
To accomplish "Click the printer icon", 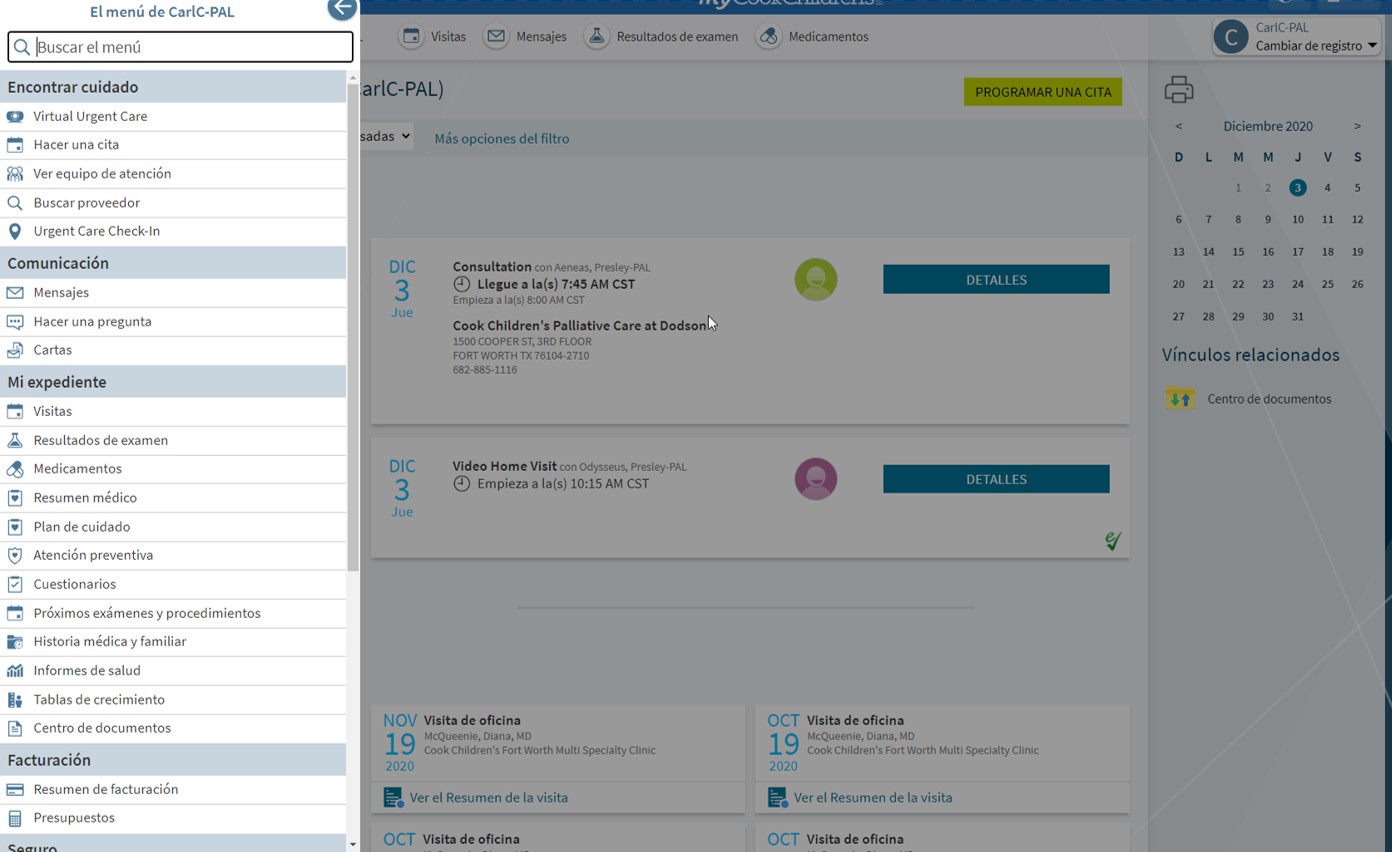I will (x=1179, y=90).
